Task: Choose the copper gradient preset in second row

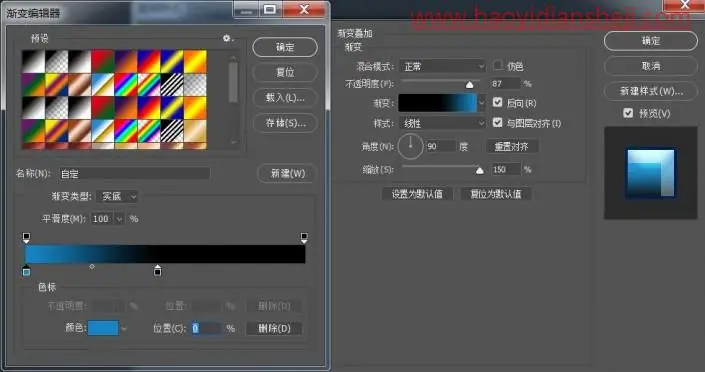Action: coord(80,85)
